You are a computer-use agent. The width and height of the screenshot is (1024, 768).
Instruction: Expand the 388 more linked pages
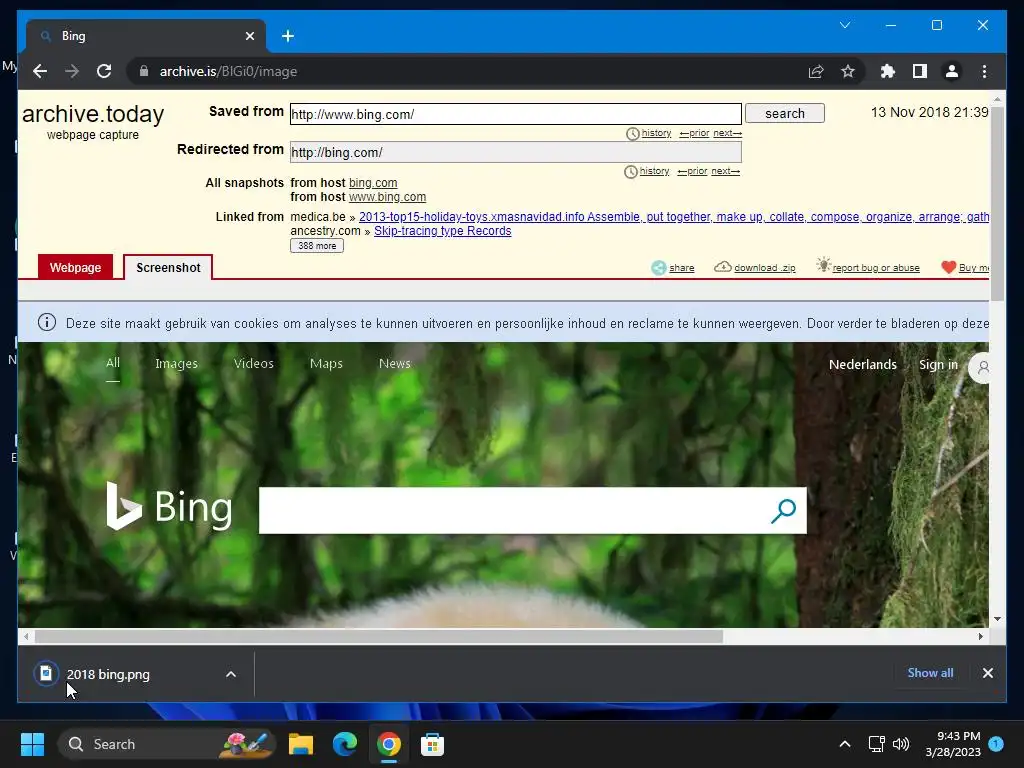click(317, 246)
